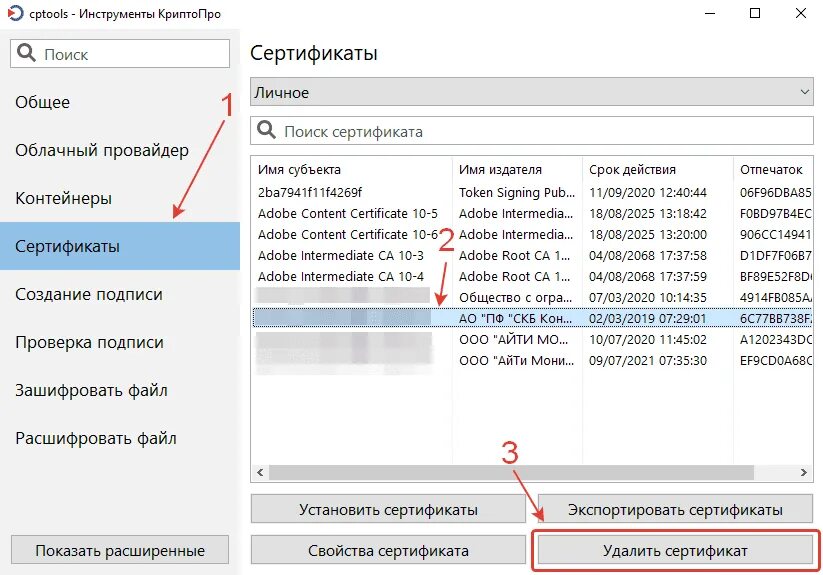Open the Личное certificate store dropdown

pos(532,92)
